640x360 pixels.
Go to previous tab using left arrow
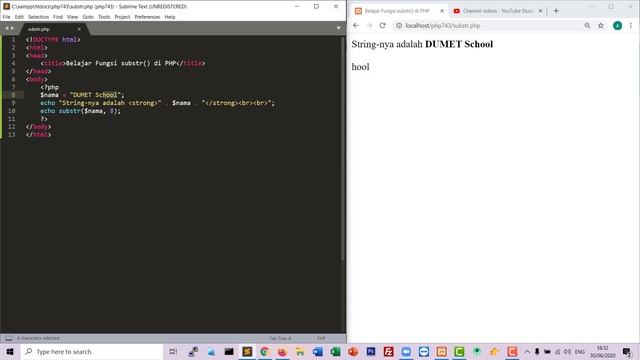[x=7, y=28]
